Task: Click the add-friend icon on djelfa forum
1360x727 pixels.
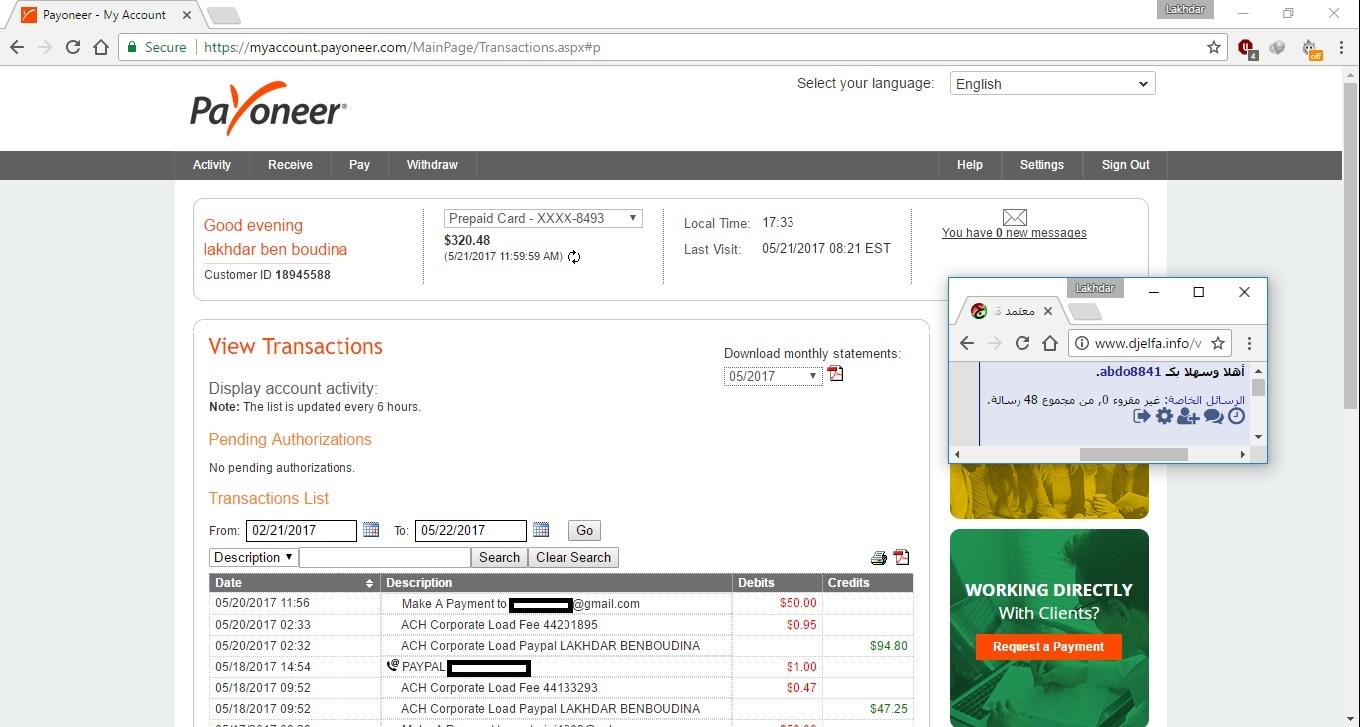Action: pos(1188,416)
